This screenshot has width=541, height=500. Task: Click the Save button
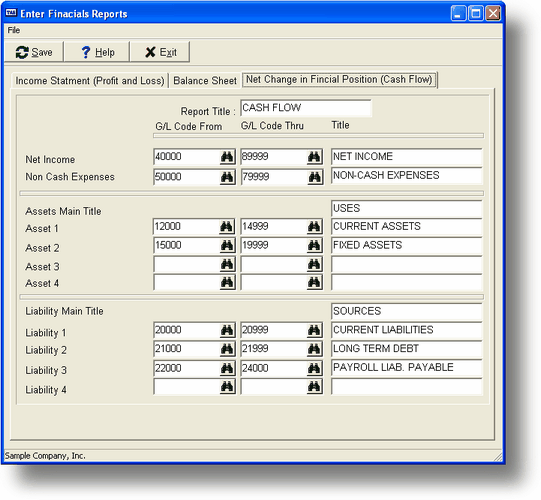(x=34, y=52)
